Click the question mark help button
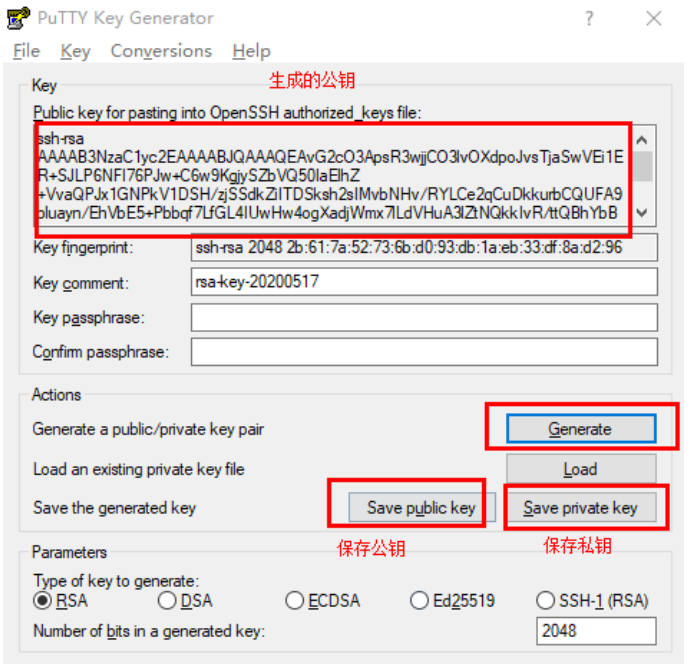 coord(589,19)
